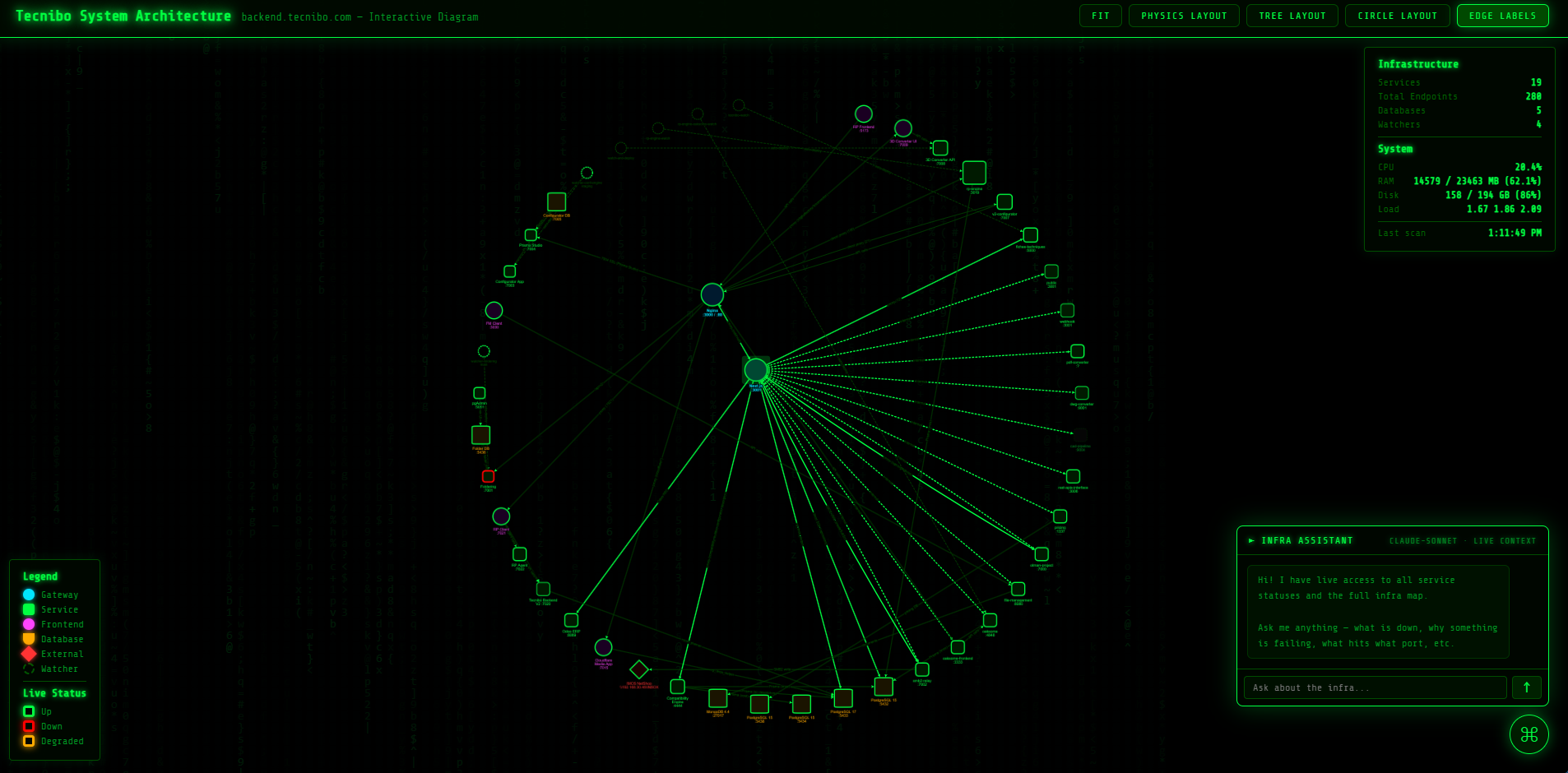
Task: Click the Up status legend entry
Action: click(37, 711)
